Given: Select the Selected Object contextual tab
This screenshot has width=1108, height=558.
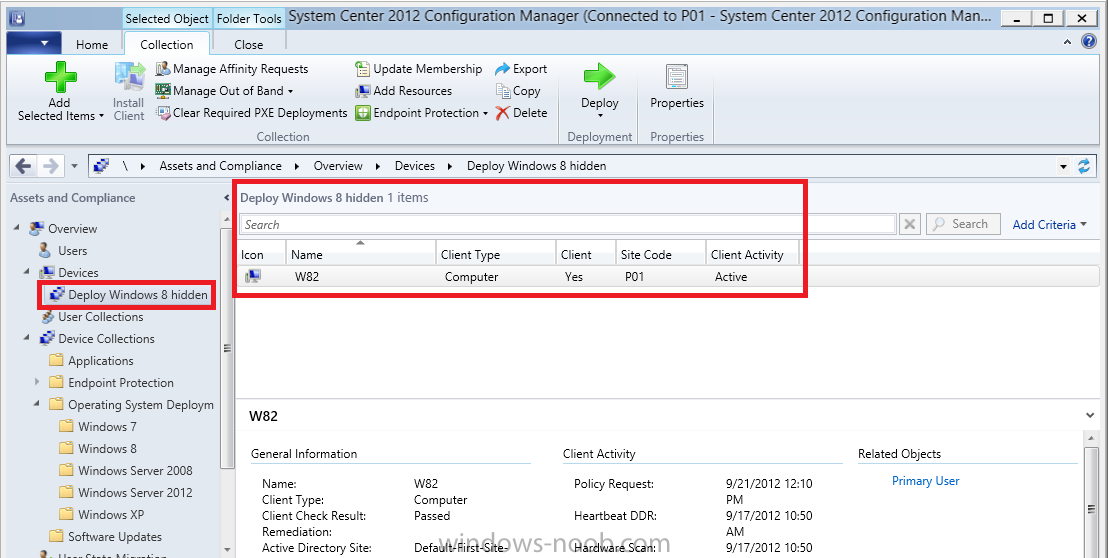Looking at the screenshot, I should [x=167, y=19].
